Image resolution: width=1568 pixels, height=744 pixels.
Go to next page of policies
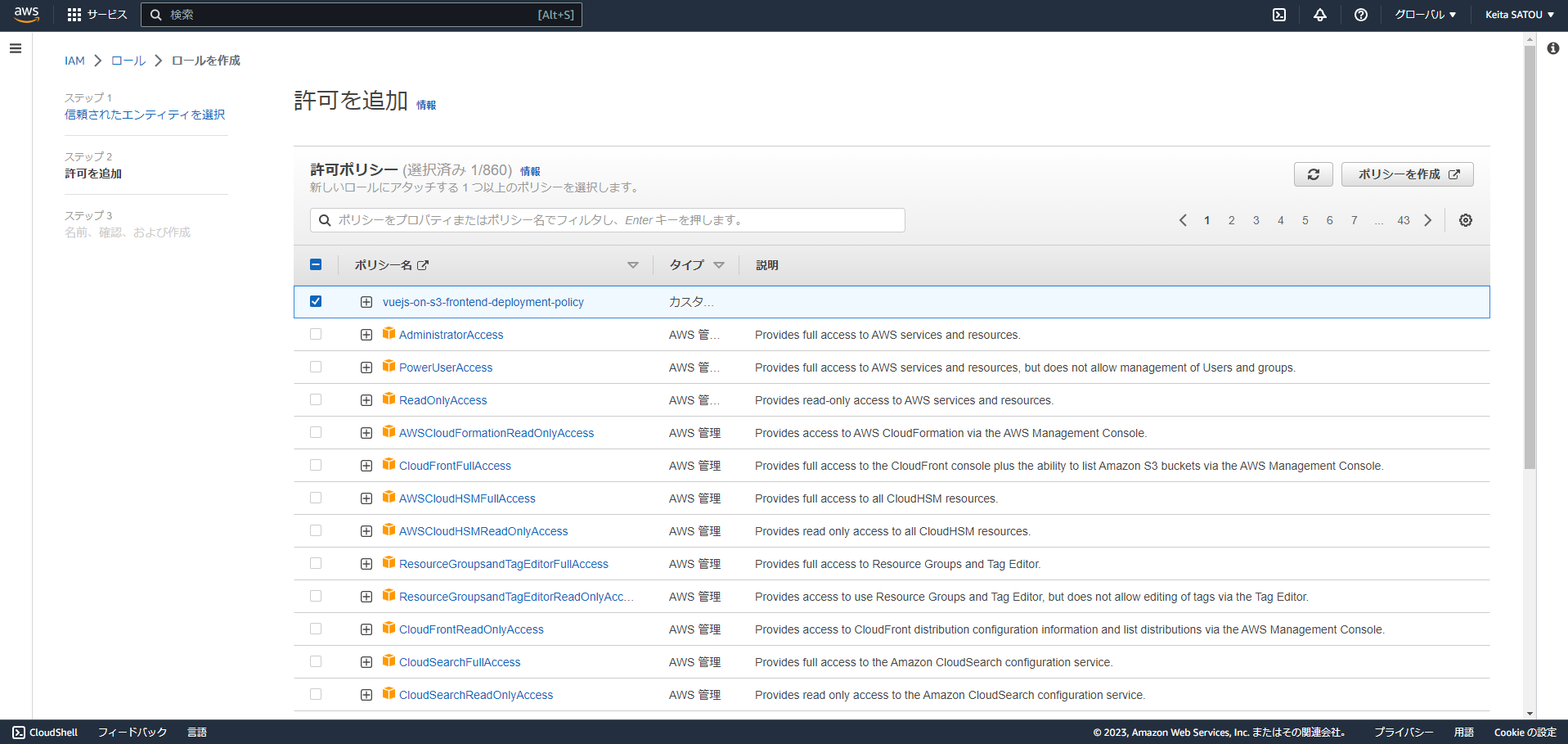[1428, 220]
